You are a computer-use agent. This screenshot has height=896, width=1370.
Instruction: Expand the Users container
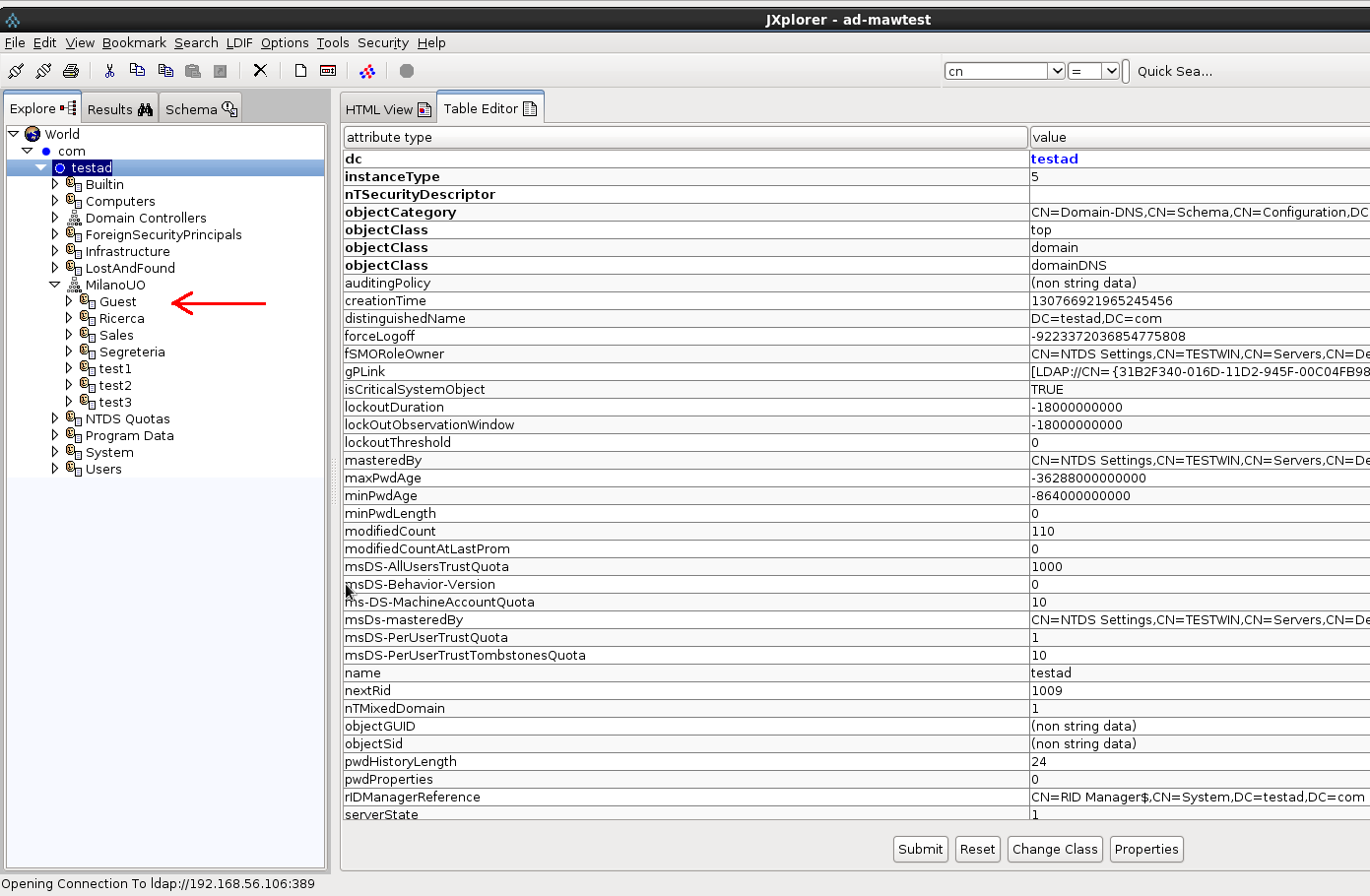[x=55, y=469]
